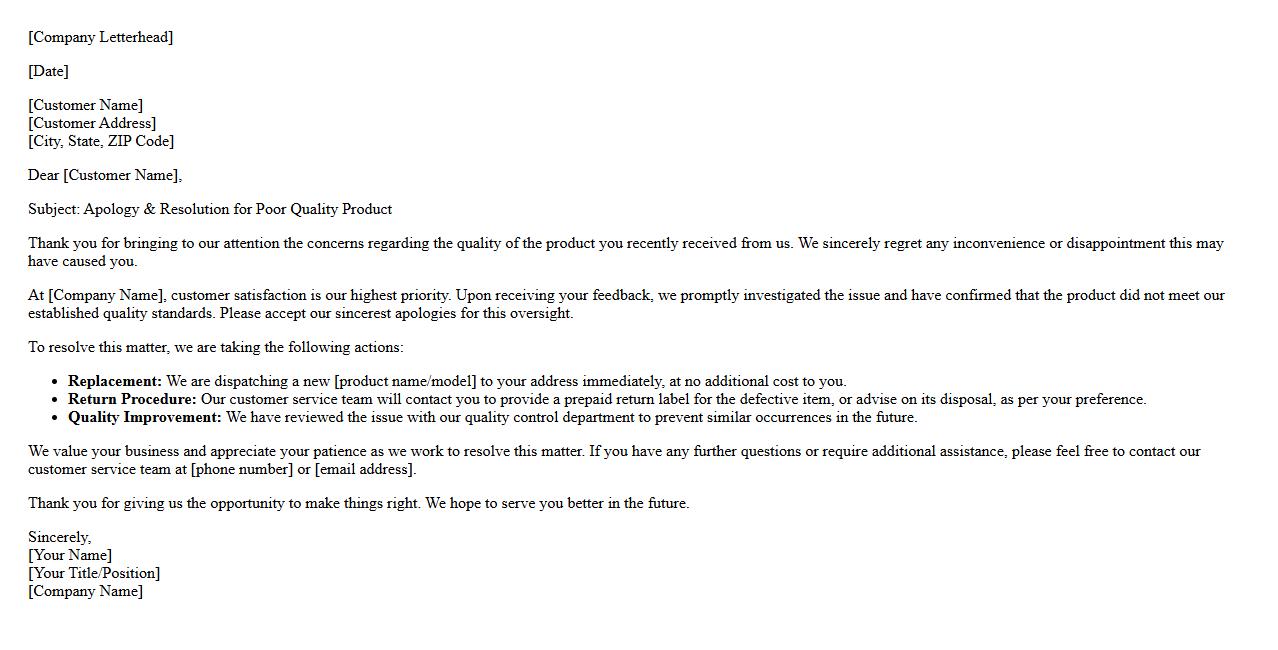Click the [Company Name] line under the signature
1278x650 pixels.
(x=85, y=591)
